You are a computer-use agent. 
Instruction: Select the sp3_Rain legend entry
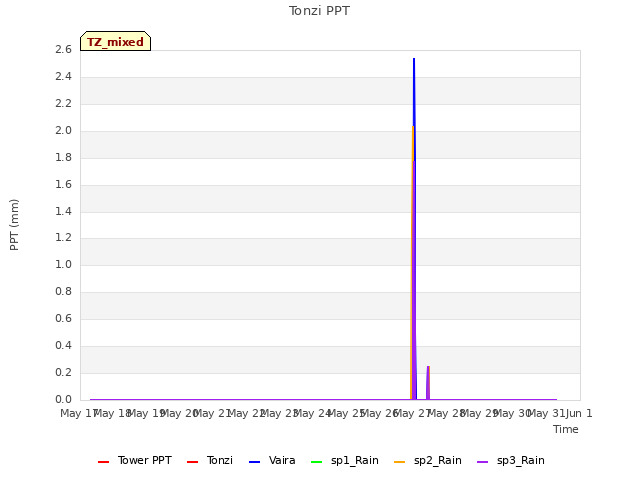[511, 460]
